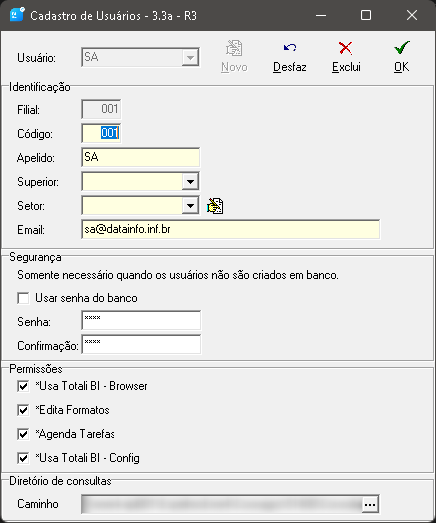Open the Setor dropdown arrow
Image resolution: width=436 pixels, height=523 pixels.
tap(190, 206)
